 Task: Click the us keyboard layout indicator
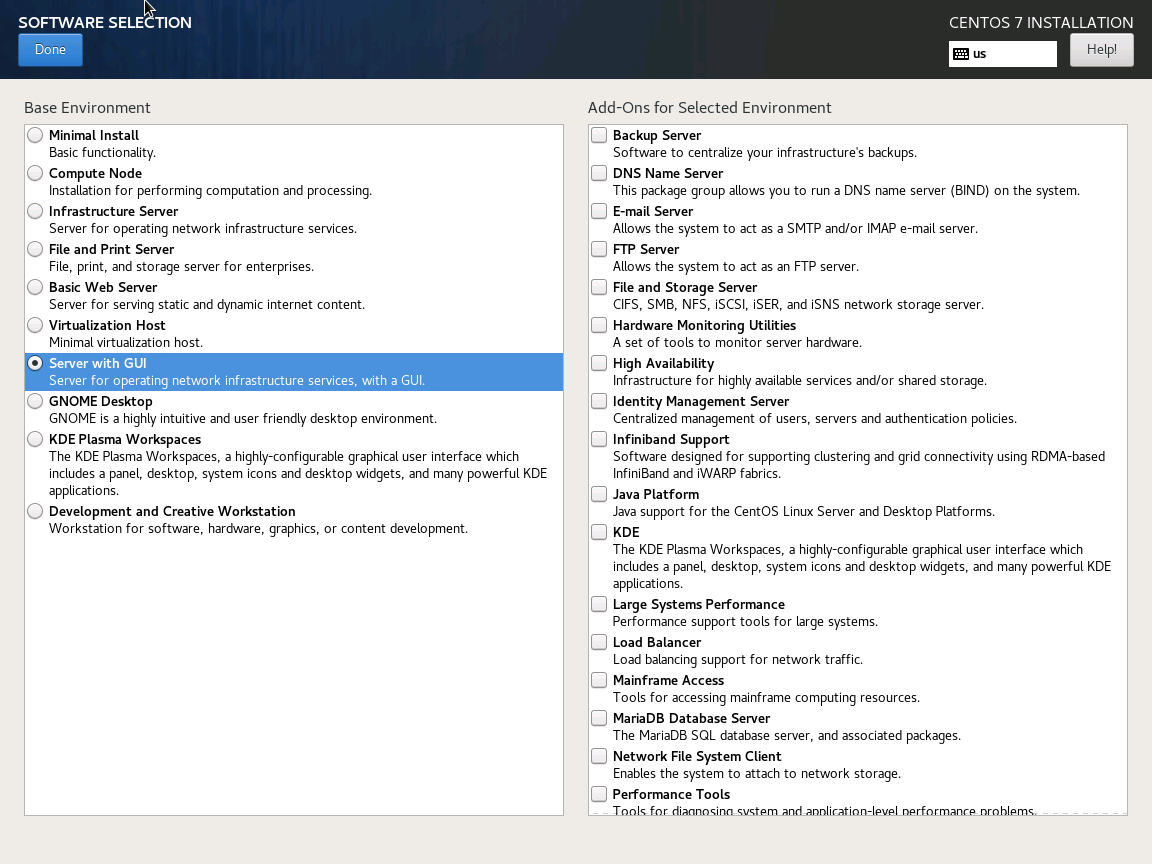[1002, 54]
